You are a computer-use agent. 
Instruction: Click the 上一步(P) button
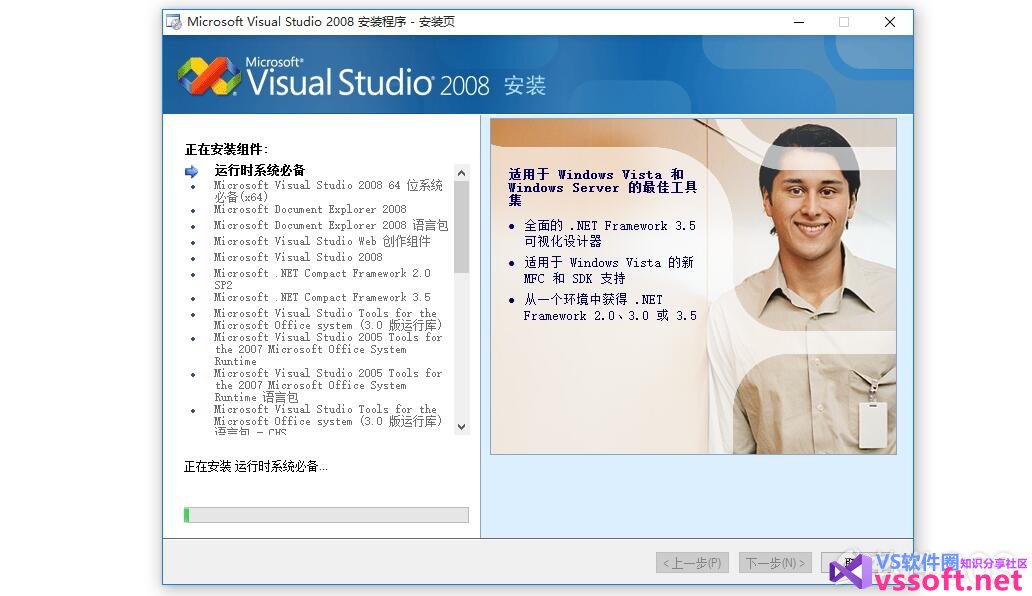[x=692, y=562]
